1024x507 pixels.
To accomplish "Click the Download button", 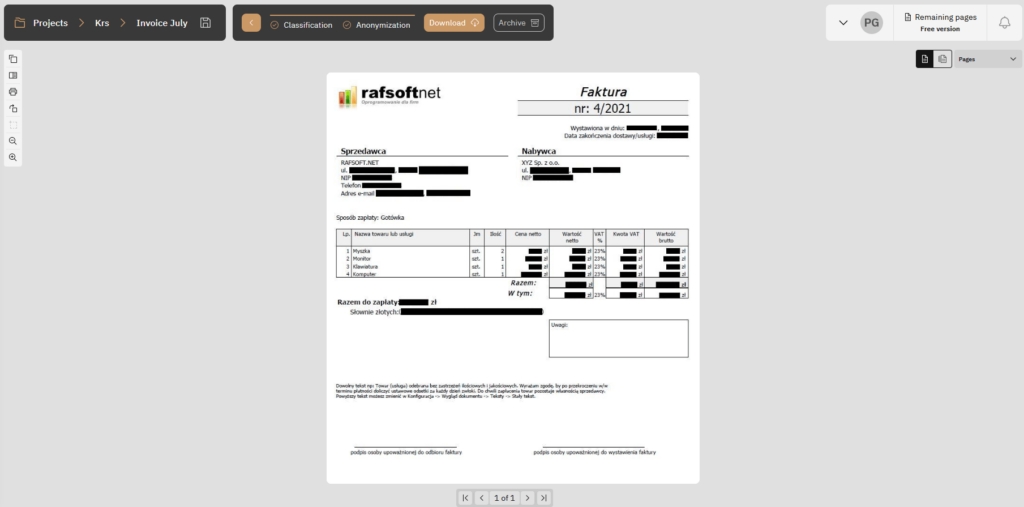I will coord(454,22).
